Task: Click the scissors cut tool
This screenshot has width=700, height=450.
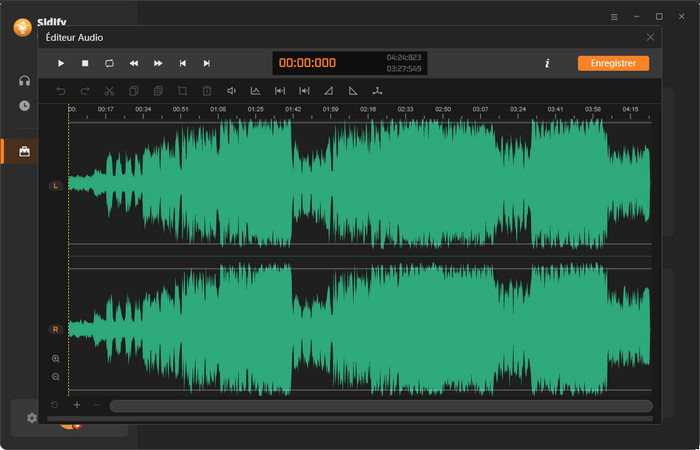Action: pyautogui.click(x=109, y=91)
